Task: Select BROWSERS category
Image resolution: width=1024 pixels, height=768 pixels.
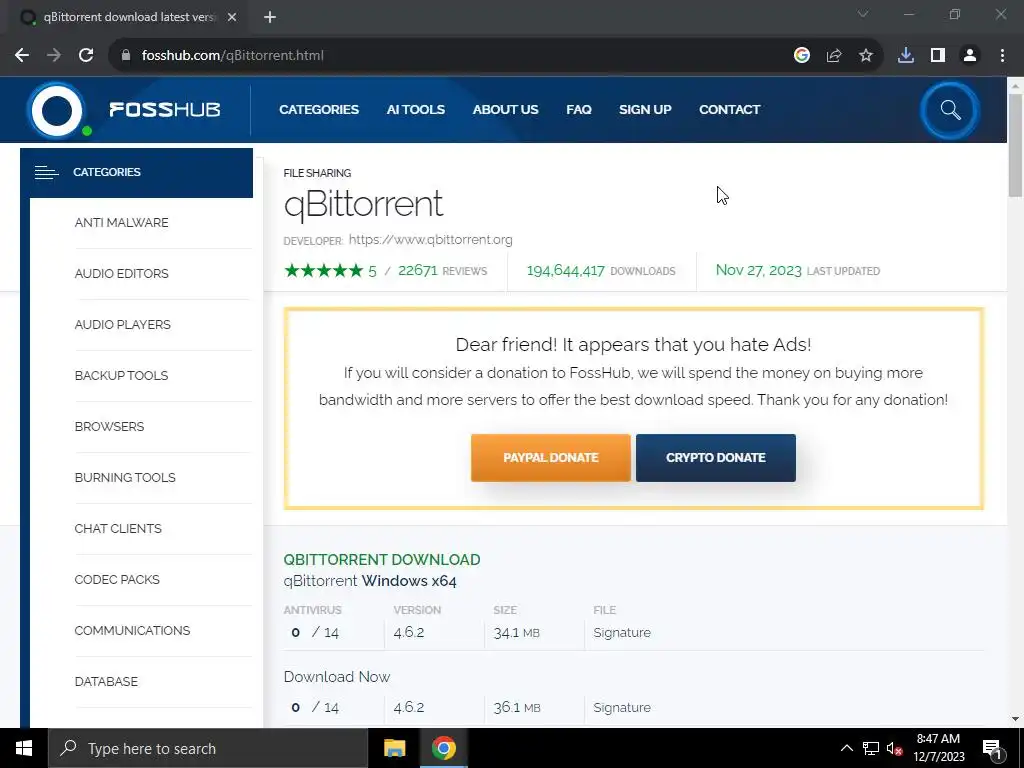Action: pos(109,426)
